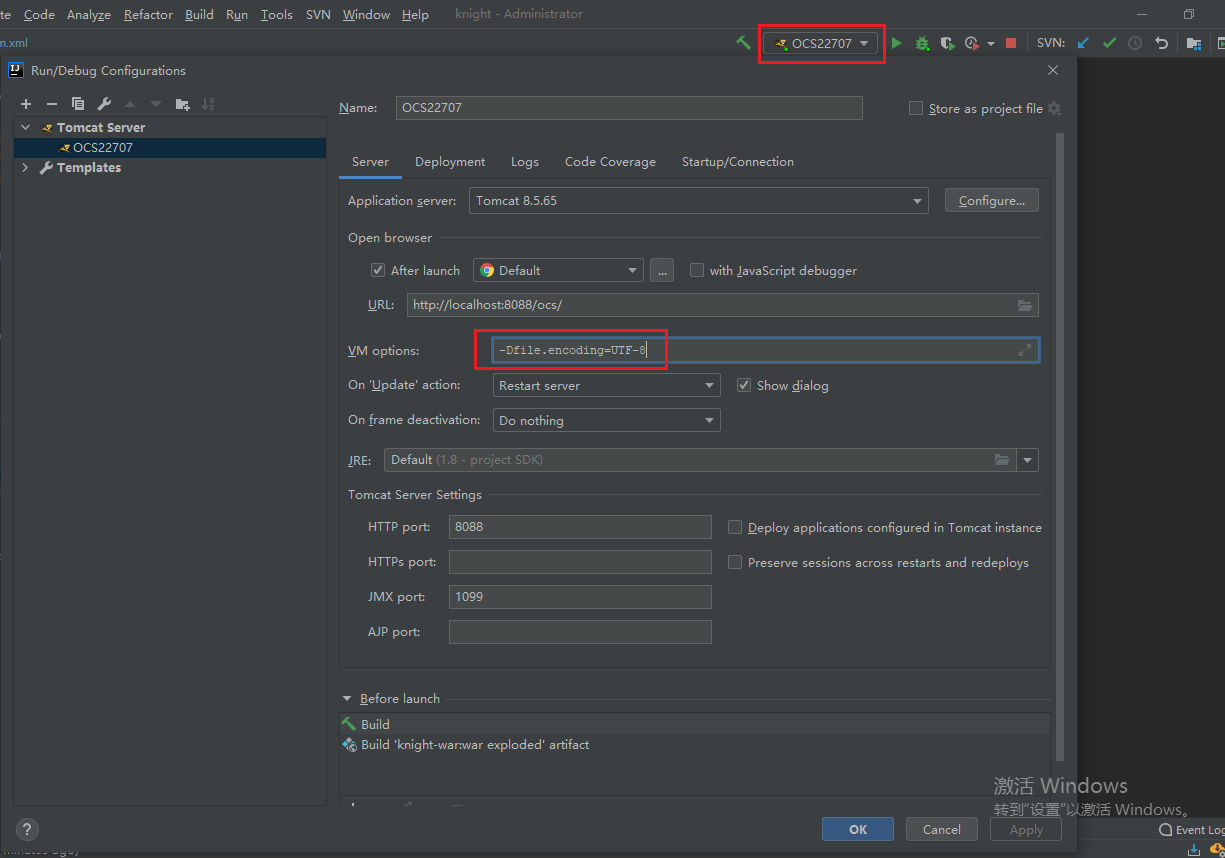Toggle the Show dialog checkbox
The height and width of the screenshot is (858, 1225).
tap(744, 385)
